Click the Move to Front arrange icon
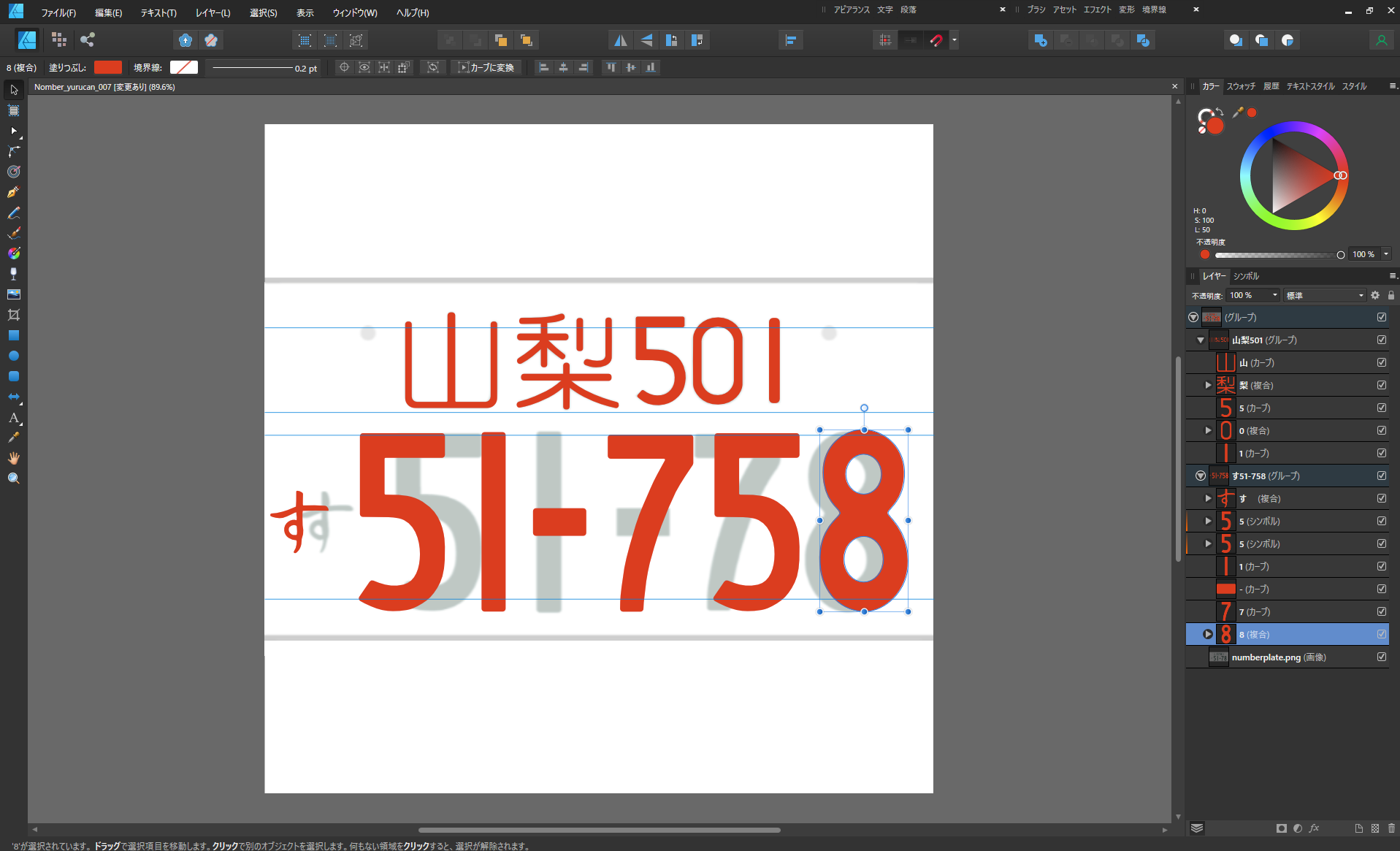Viewport: 1400px width, 851px height. 526,40
